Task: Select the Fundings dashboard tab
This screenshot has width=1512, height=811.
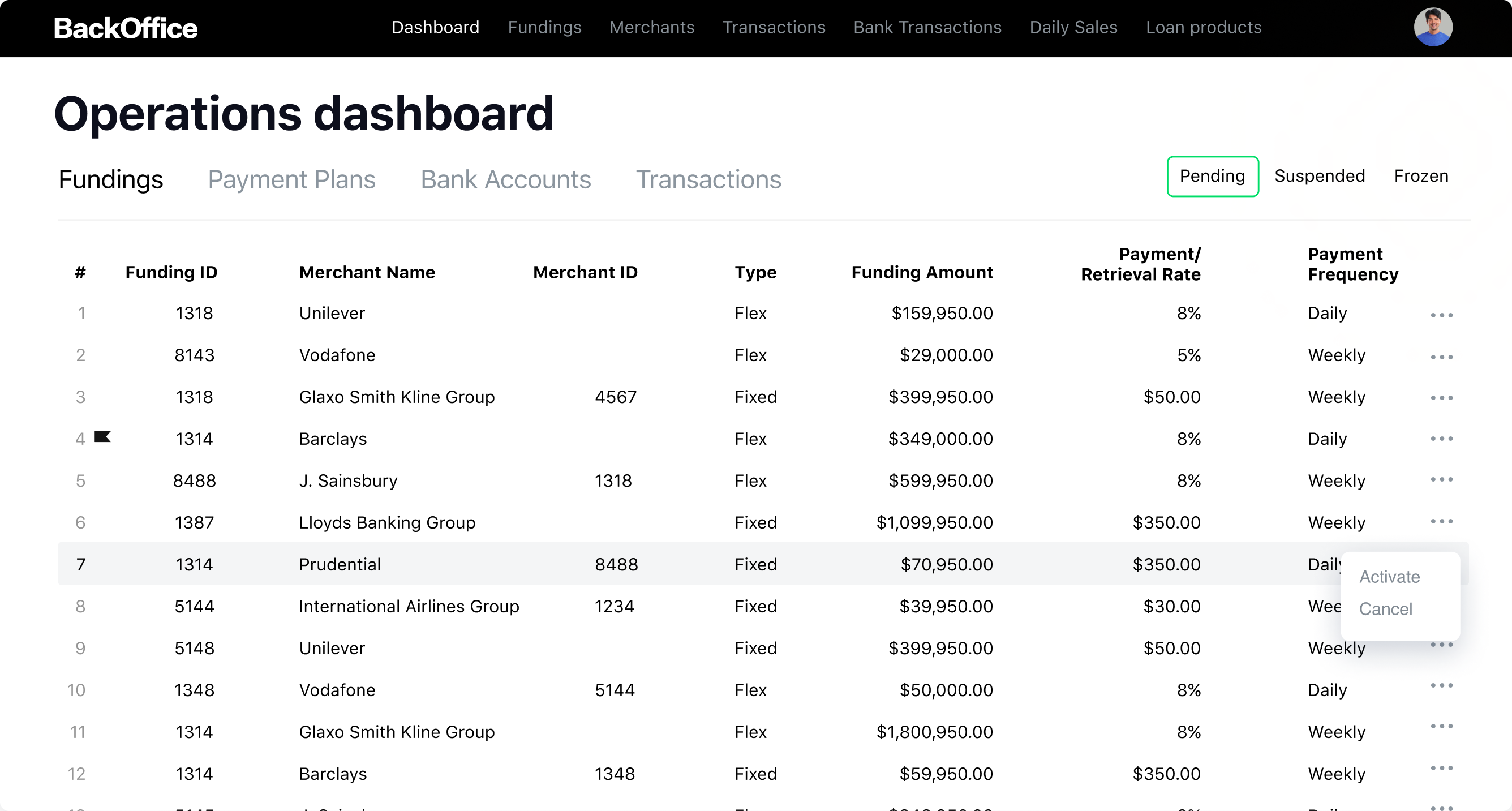Action: (111, 179)
